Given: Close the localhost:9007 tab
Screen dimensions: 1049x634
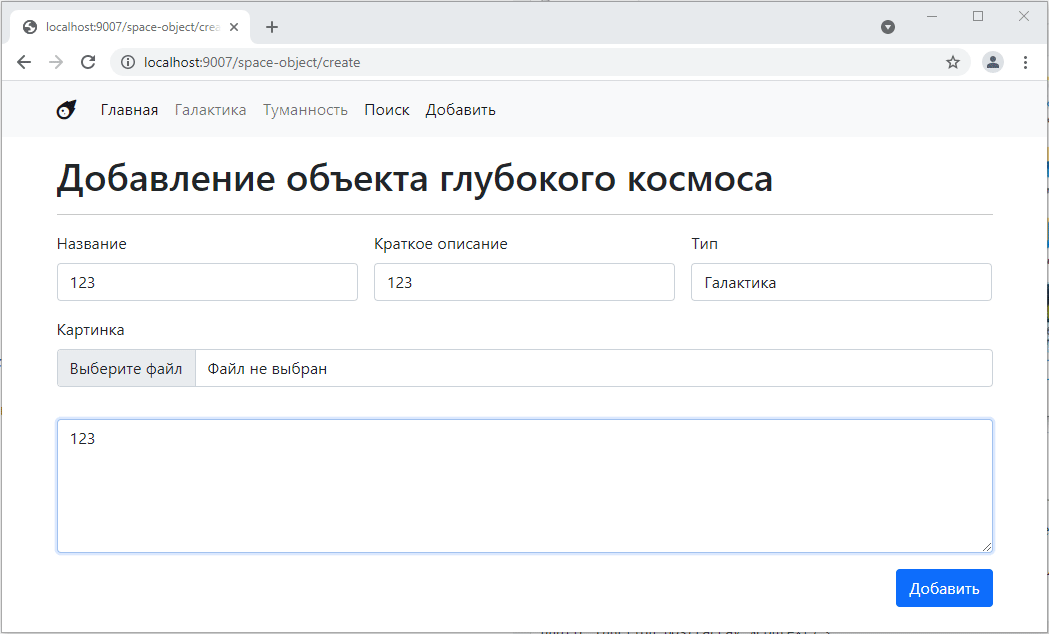Looking at the screenshot, I should coord(234,27).
